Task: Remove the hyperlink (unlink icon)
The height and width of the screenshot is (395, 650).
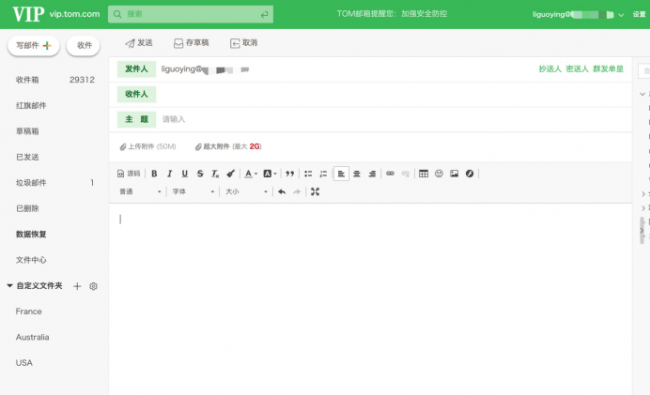Action: 405,173
